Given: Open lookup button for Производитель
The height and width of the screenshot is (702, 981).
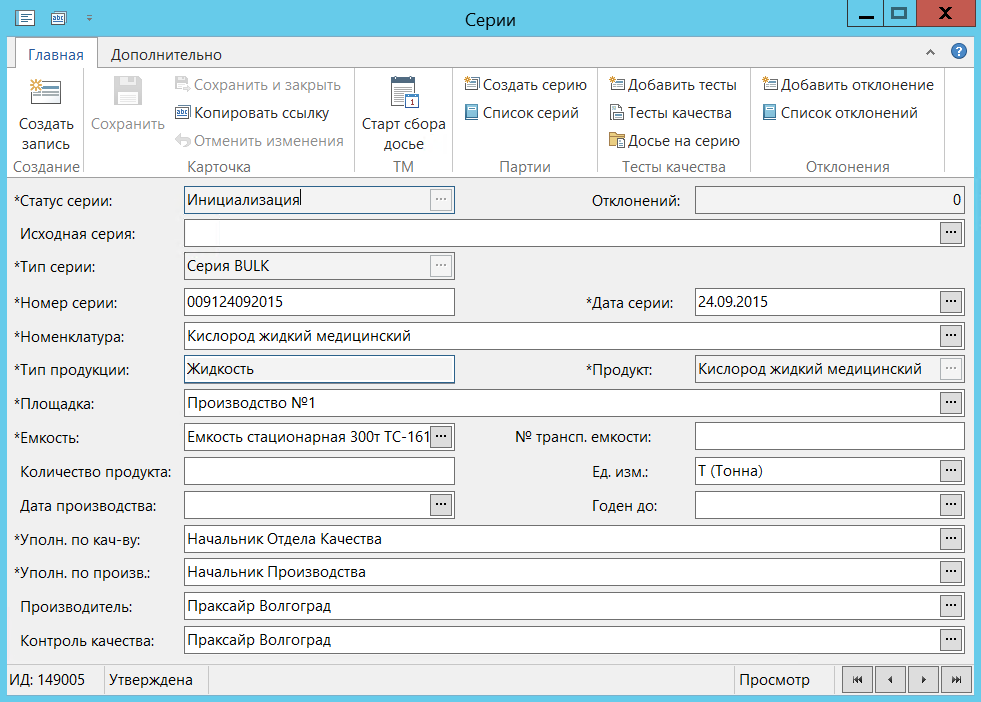Looking at the screenshot, I should [951, 605].
